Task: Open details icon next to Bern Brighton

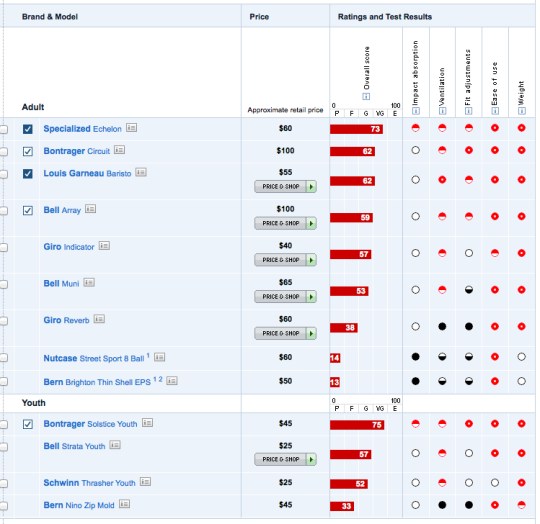Action: (x=172, y=380)
